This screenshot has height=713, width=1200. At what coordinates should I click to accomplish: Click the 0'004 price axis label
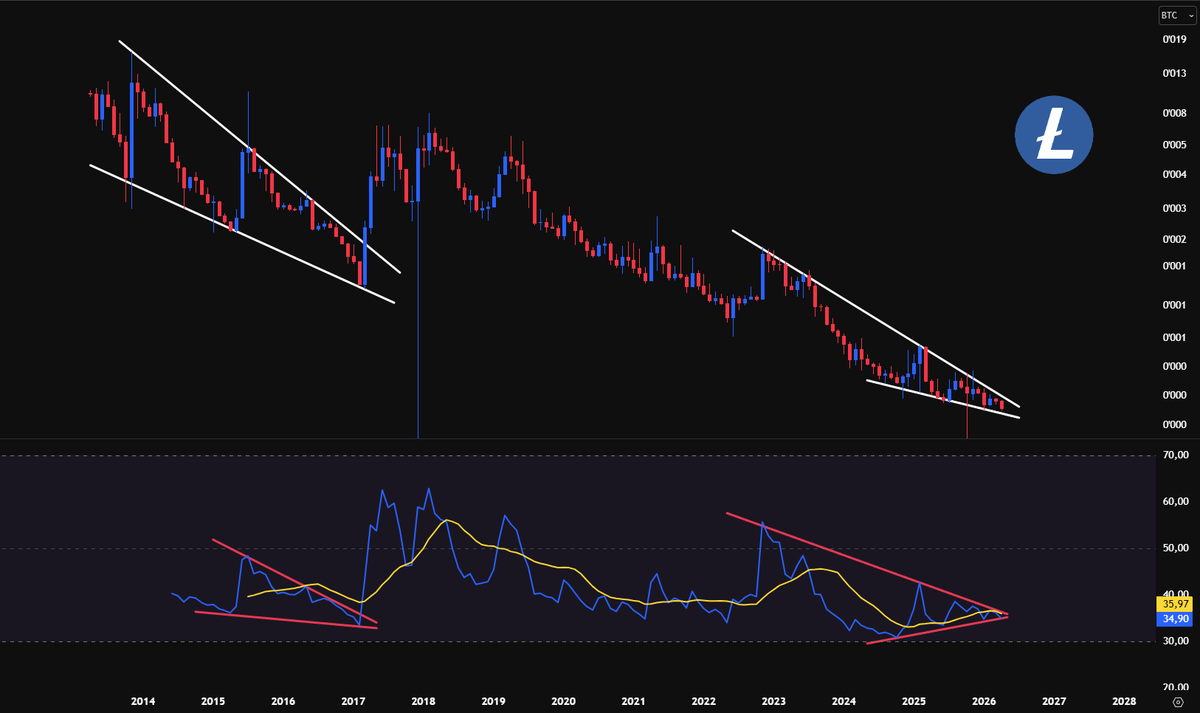[1174, 175]
